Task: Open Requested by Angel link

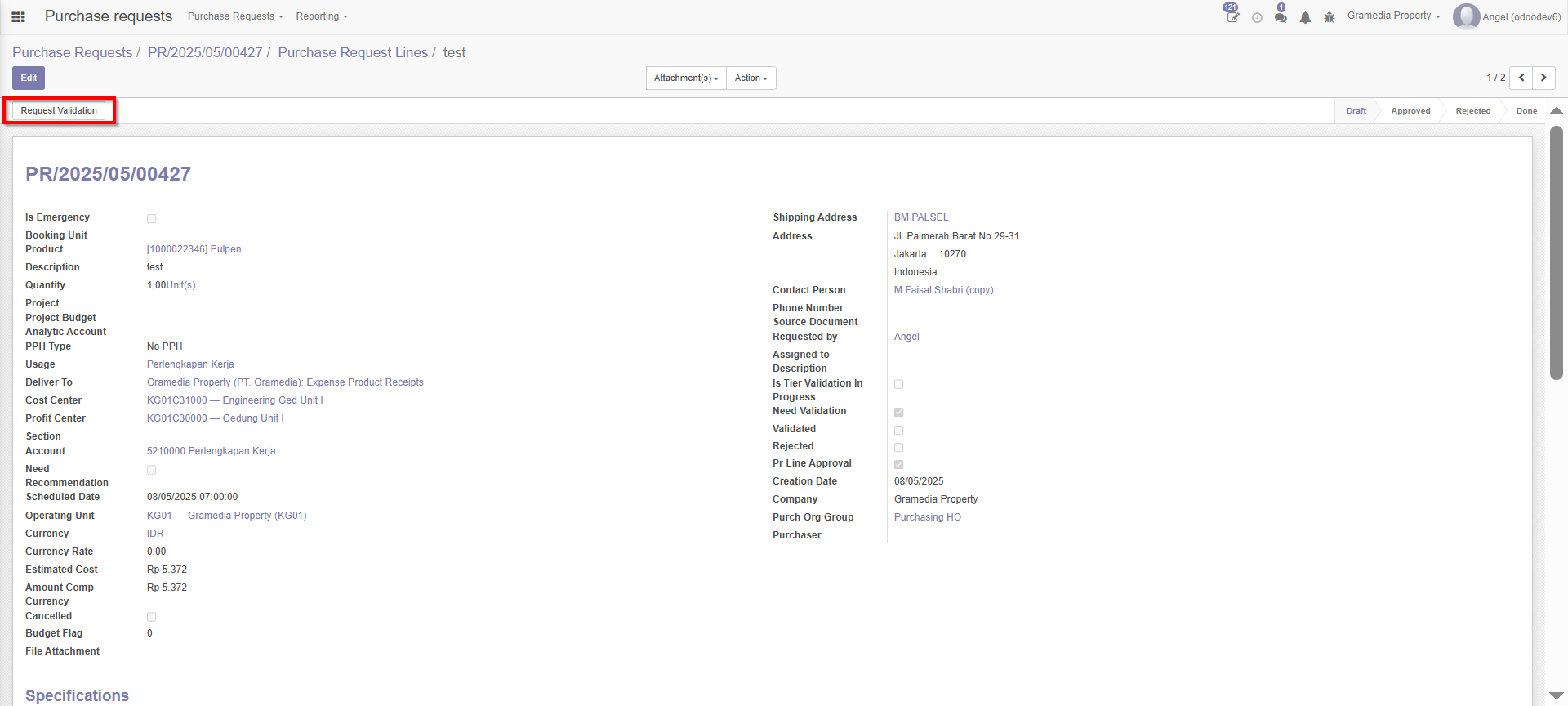Action: [x=906, y=337]
